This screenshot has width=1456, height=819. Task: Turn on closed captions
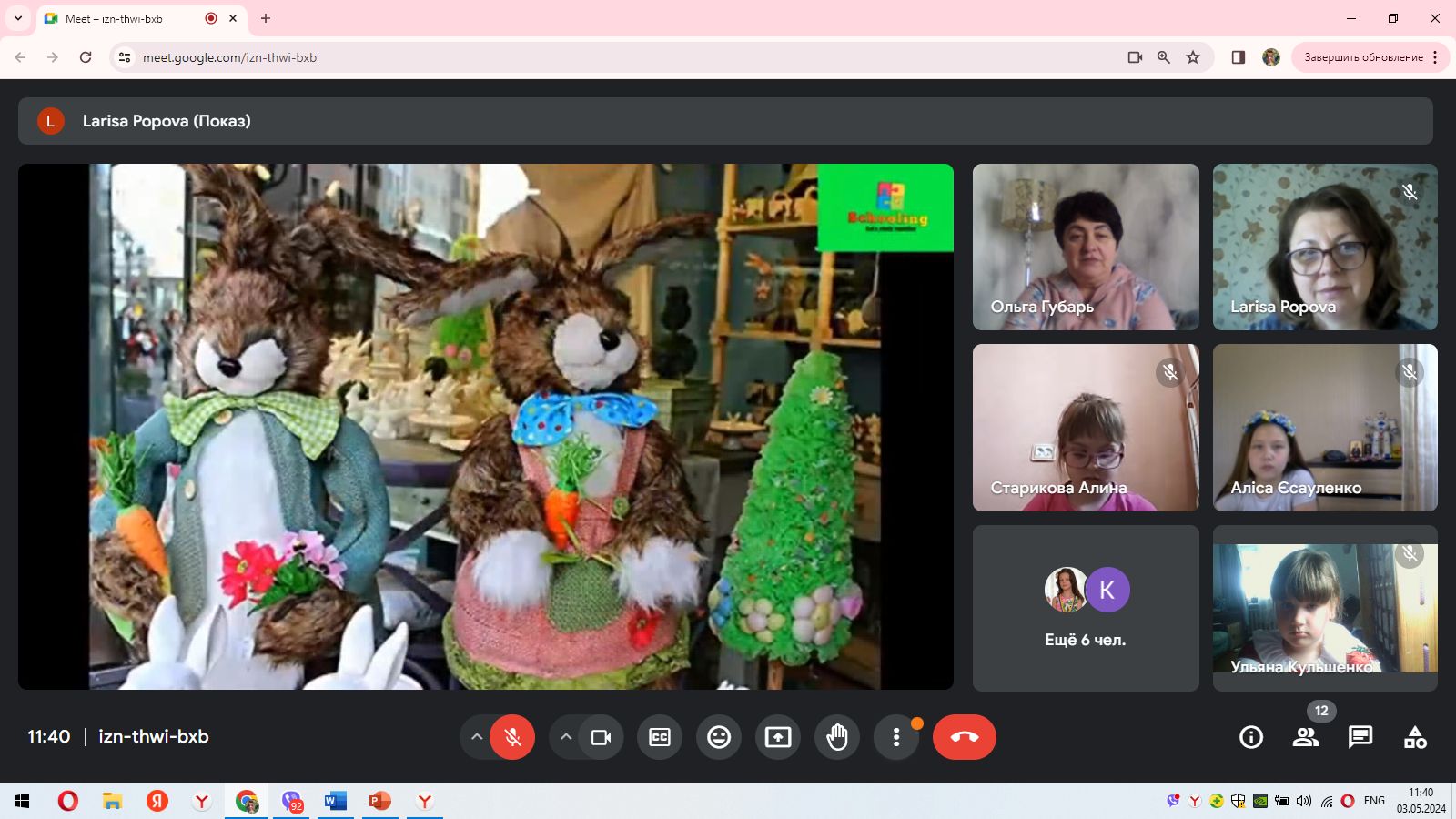point(660,737)
